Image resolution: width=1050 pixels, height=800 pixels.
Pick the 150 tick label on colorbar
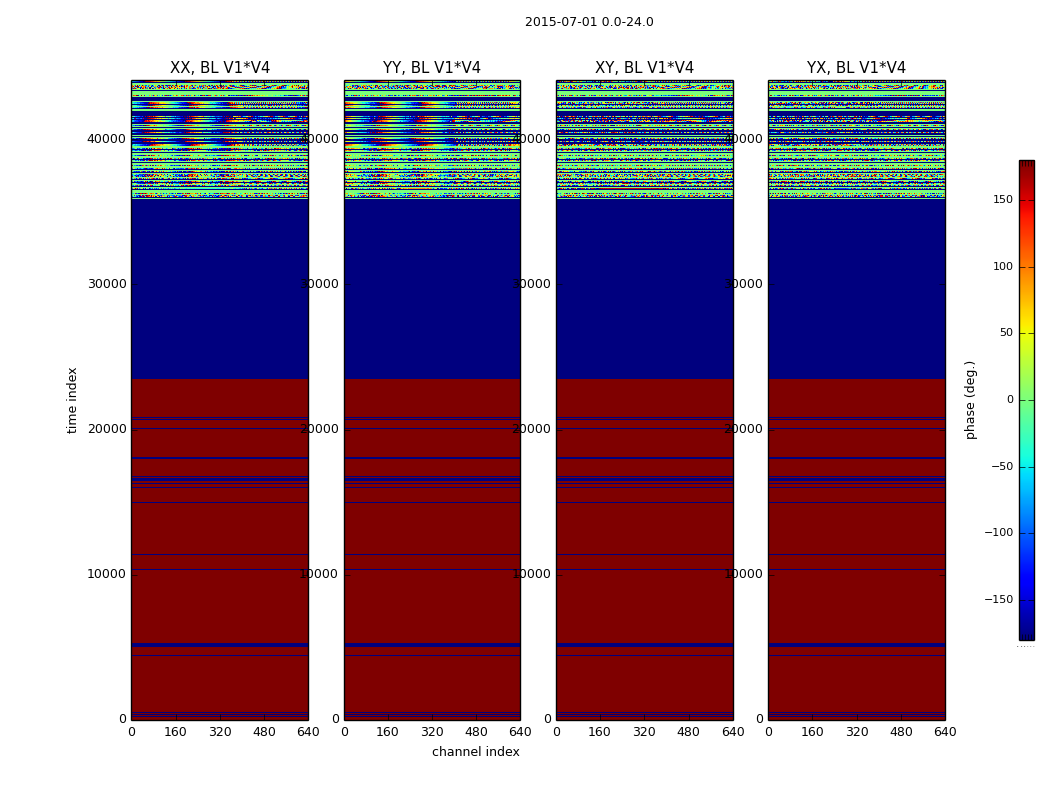pos(1002,200)
